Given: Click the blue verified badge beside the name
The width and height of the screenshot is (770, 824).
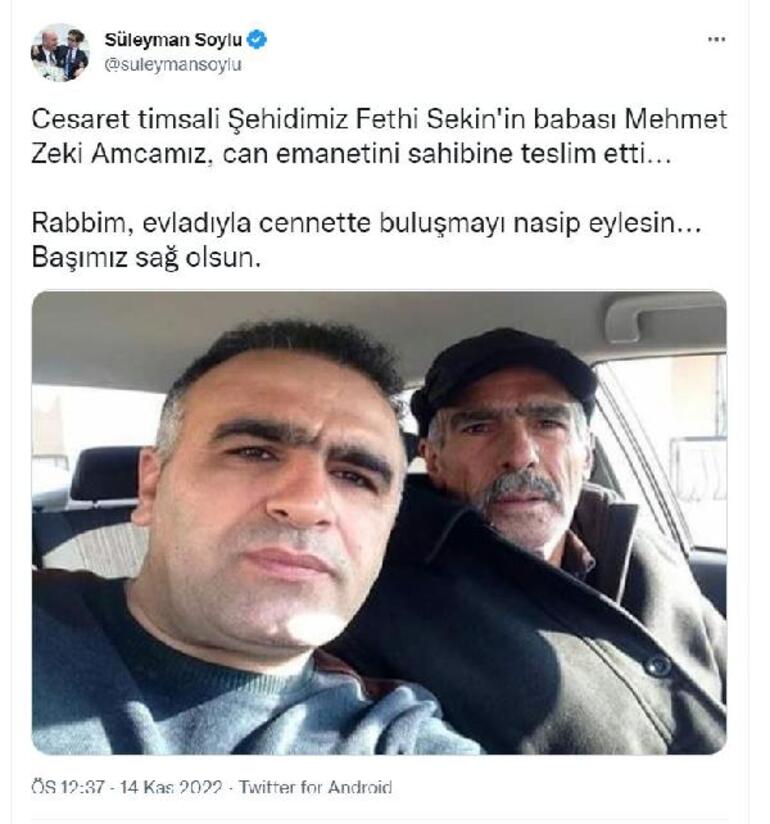Looking at the screenshot, I should [257, 39].
